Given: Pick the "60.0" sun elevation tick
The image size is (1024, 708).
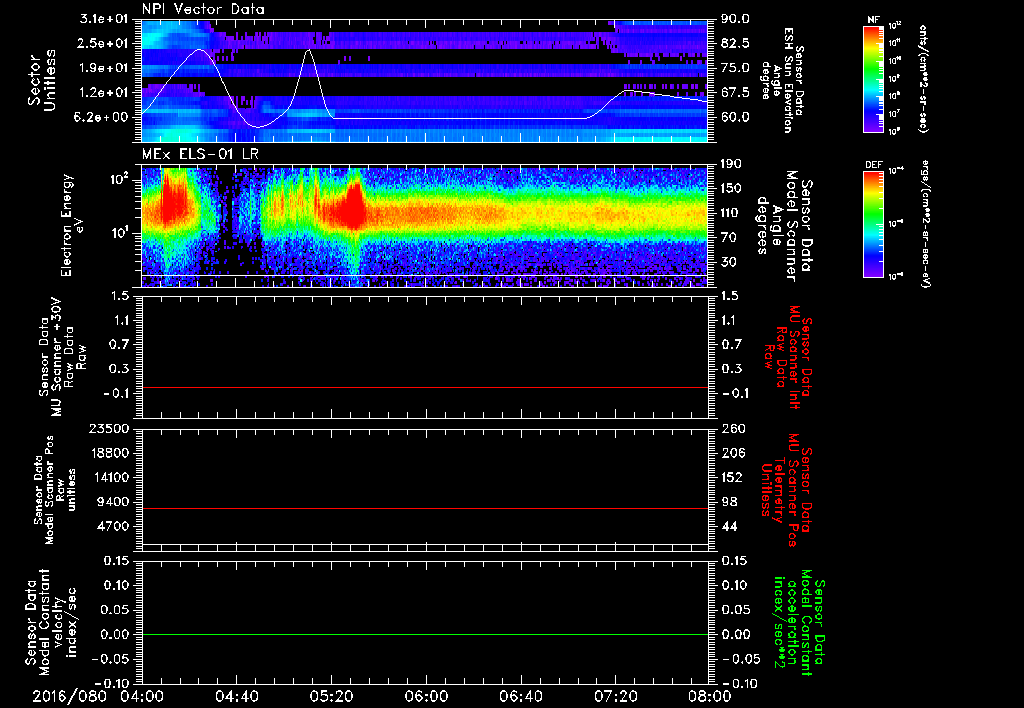Looking at the screenshot, I should coord(735,117).
